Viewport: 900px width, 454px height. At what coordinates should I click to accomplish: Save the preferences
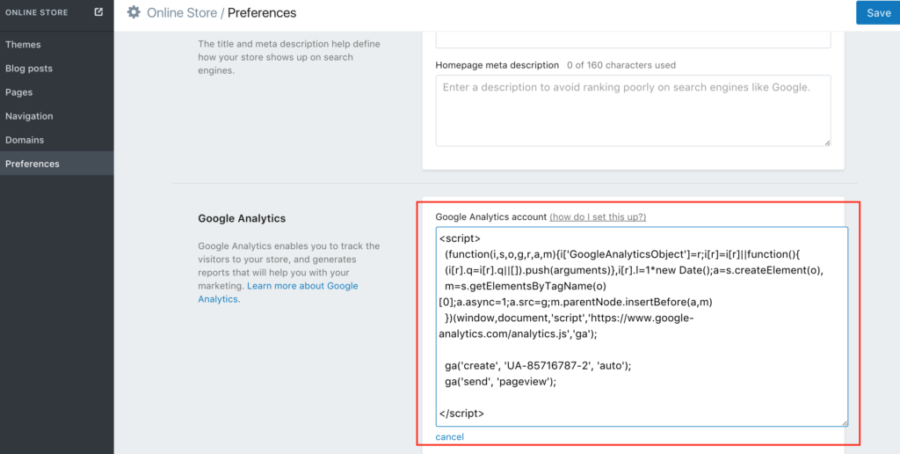(x=877, y=13)
